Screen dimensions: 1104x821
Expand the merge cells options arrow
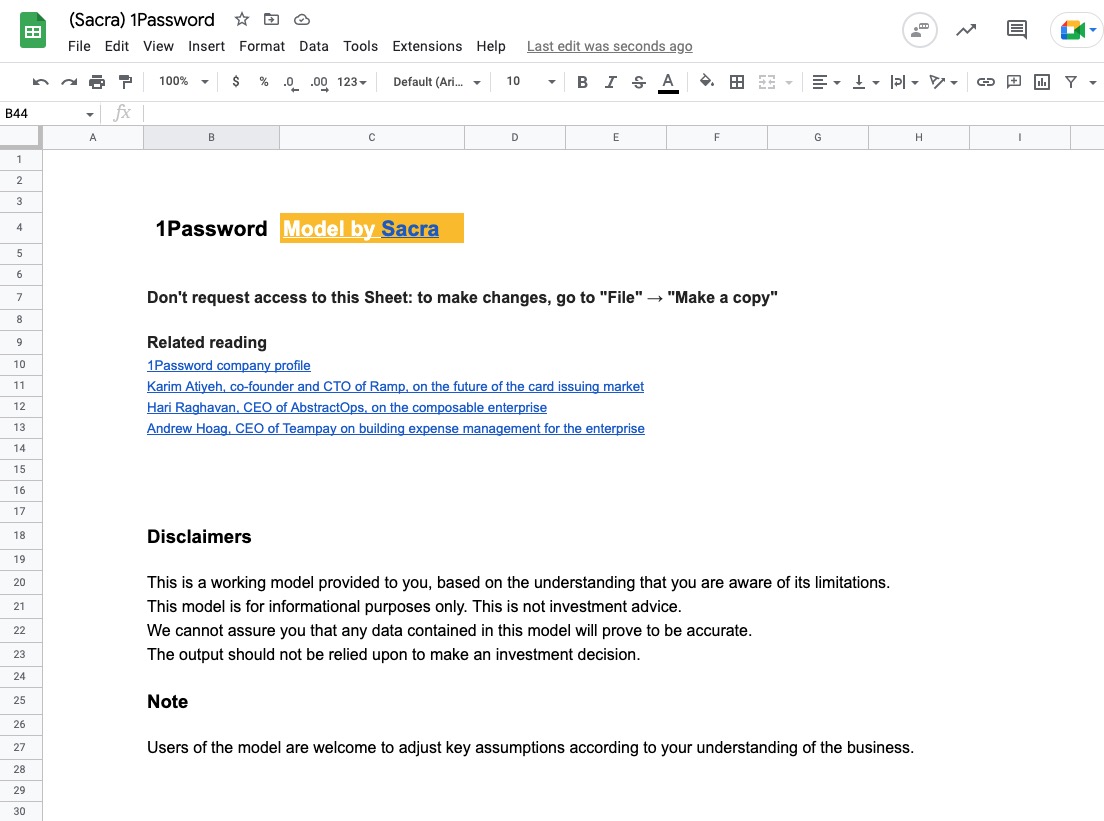click(789, 83)
